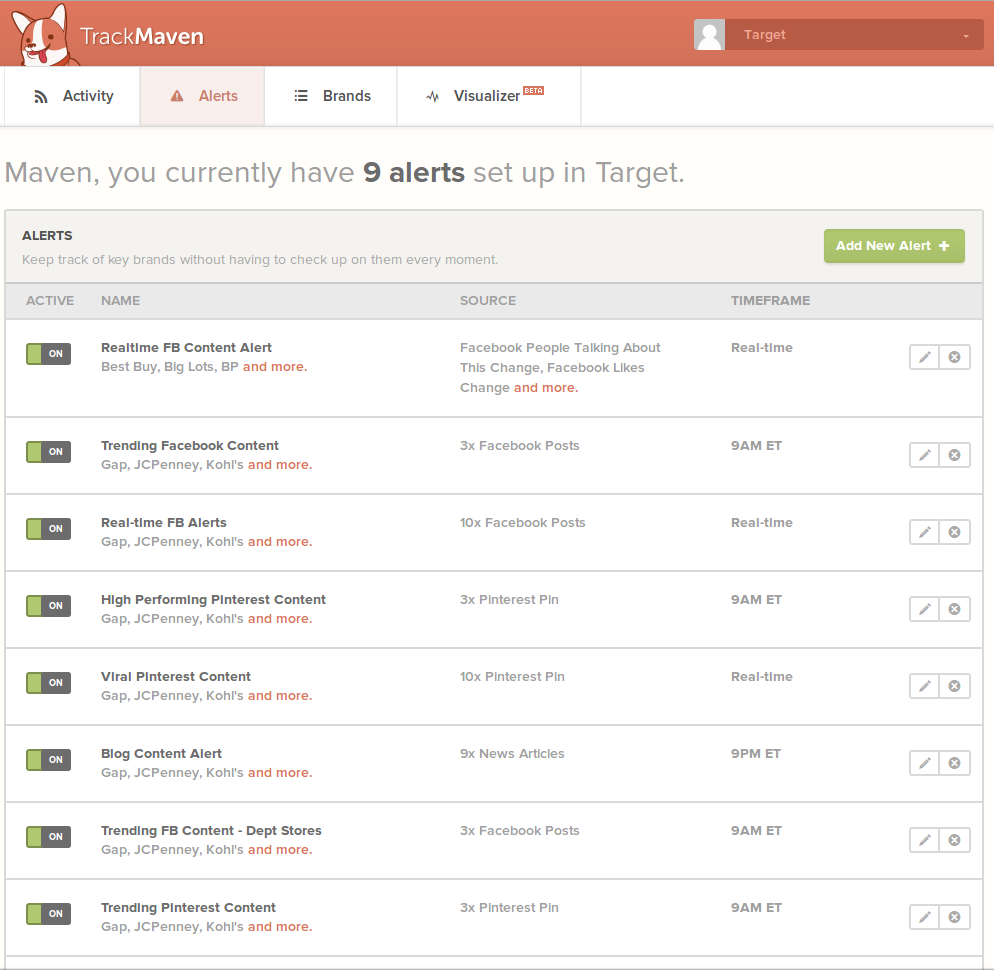Open the Target account dropdown

pos(854,34)
